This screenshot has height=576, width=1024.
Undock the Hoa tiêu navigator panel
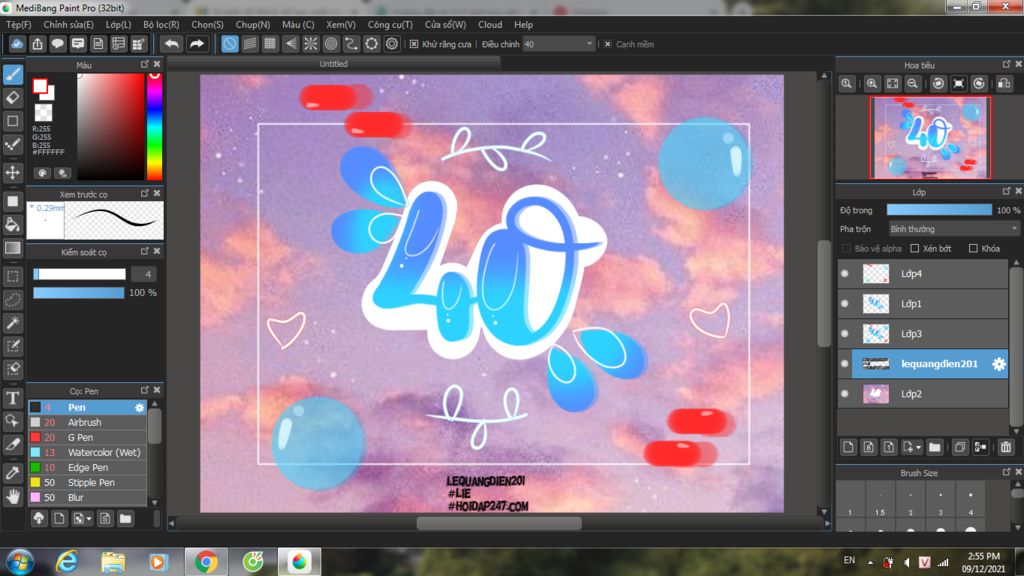1006,64
